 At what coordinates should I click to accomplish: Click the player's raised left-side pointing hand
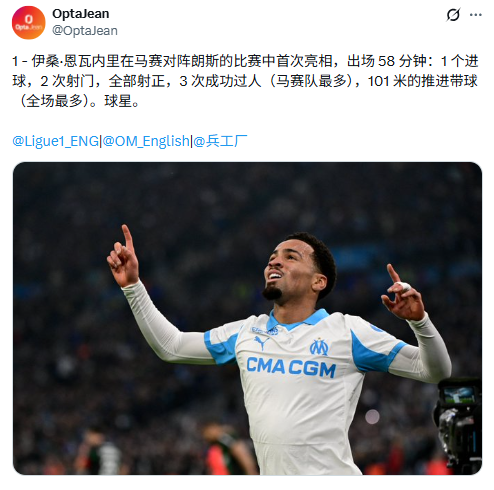(x=124, y=258)
